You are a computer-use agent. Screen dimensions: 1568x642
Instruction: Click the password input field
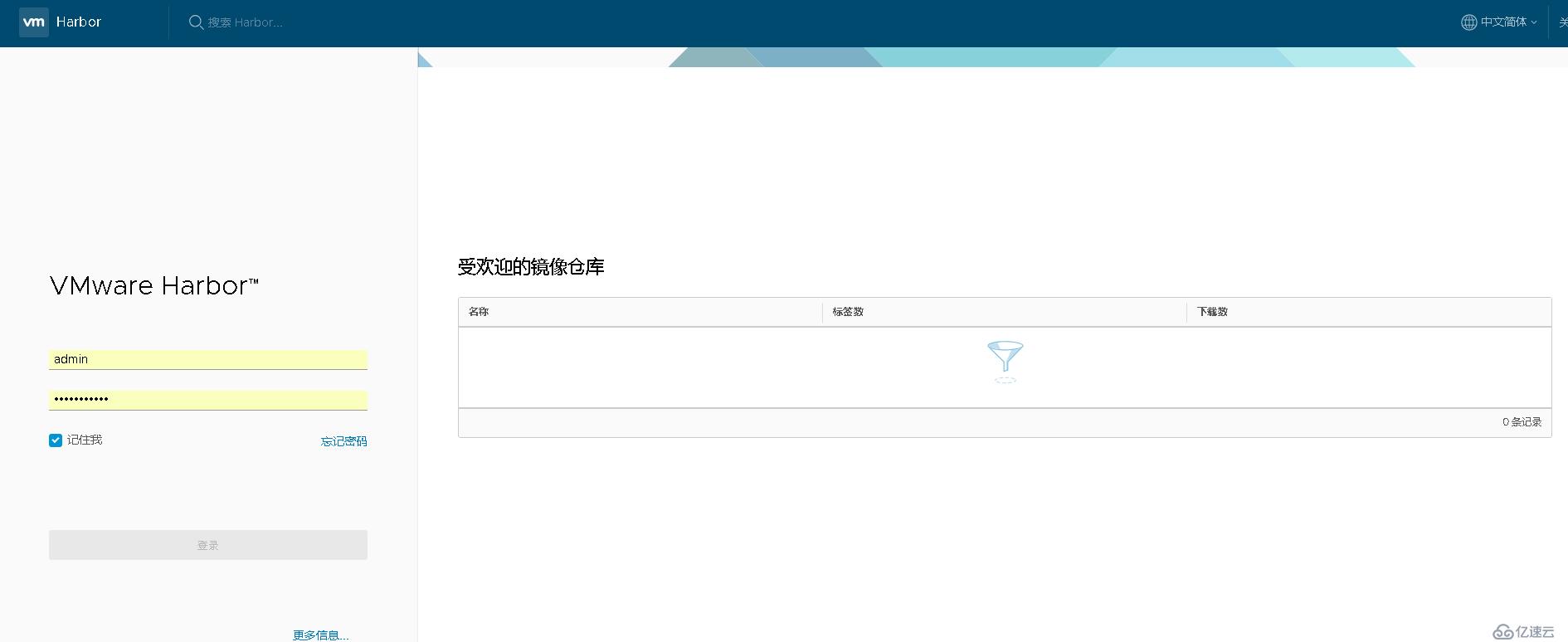(208, 400)
